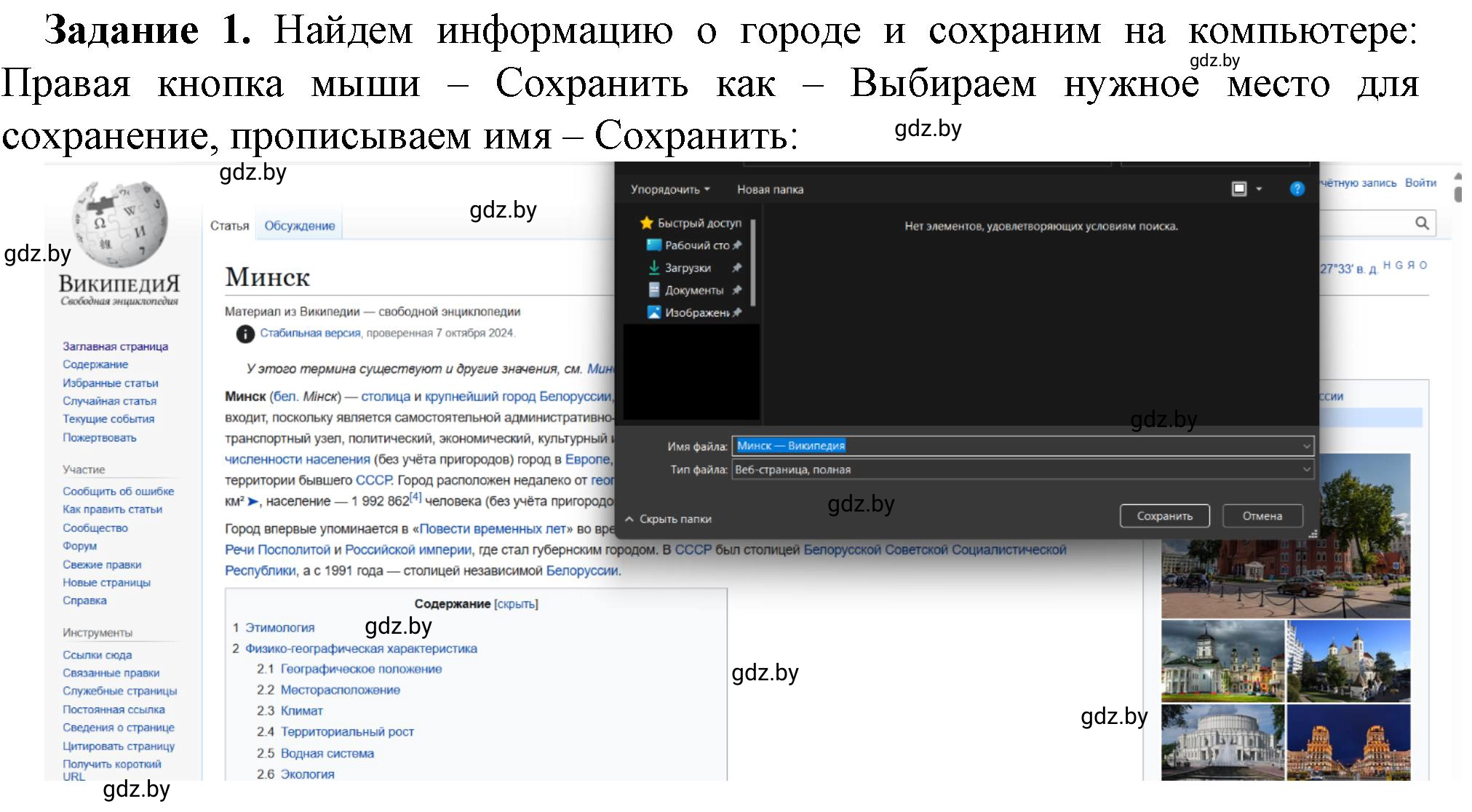Click the Войти login link

1420,183
